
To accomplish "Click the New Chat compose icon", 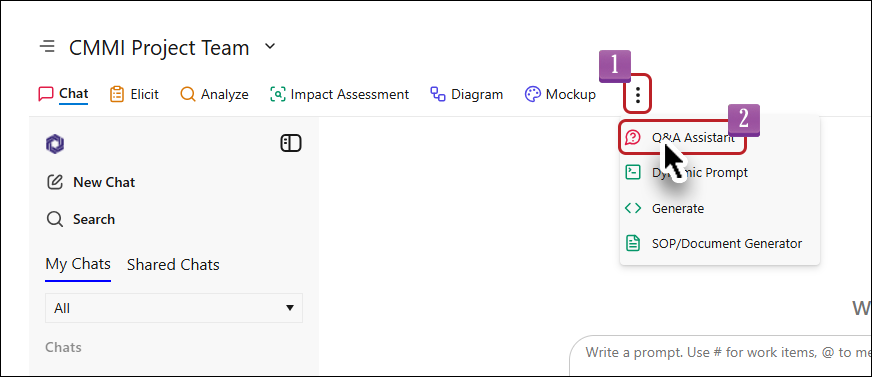I will pyautogui.click(x=54, y=182).
